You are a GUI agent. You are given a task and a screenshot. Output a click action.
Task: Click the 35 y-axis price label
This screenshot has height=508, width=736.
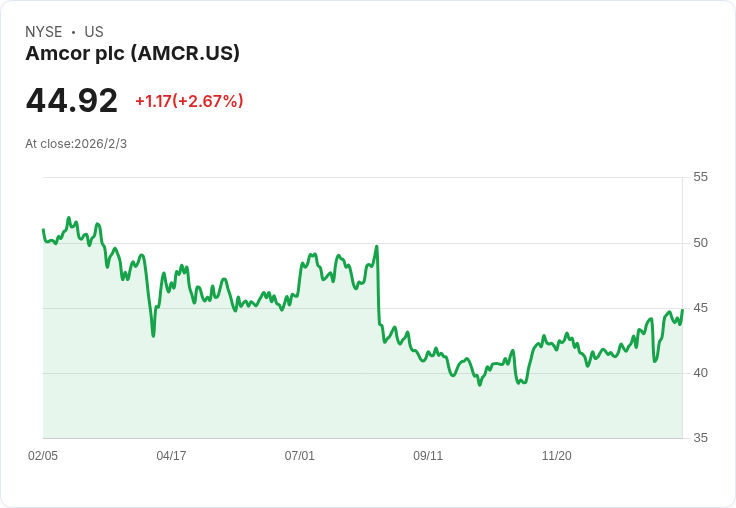tap(700, 438)
